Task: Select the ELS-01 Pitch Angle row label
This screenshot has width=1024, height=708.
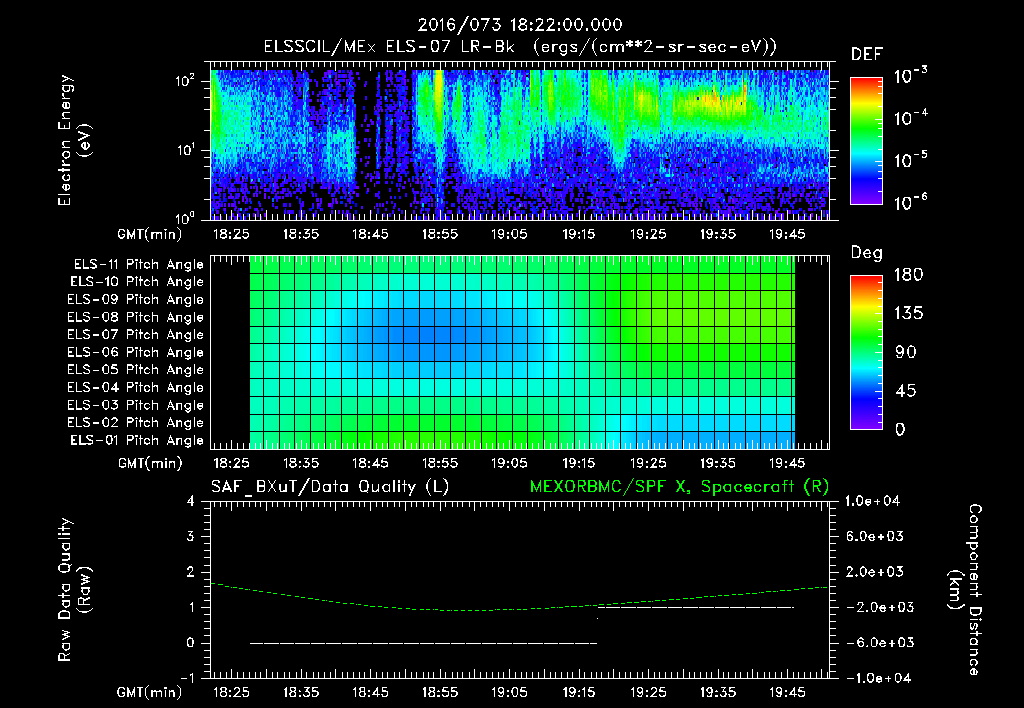Action: click(x=137, y=440)
